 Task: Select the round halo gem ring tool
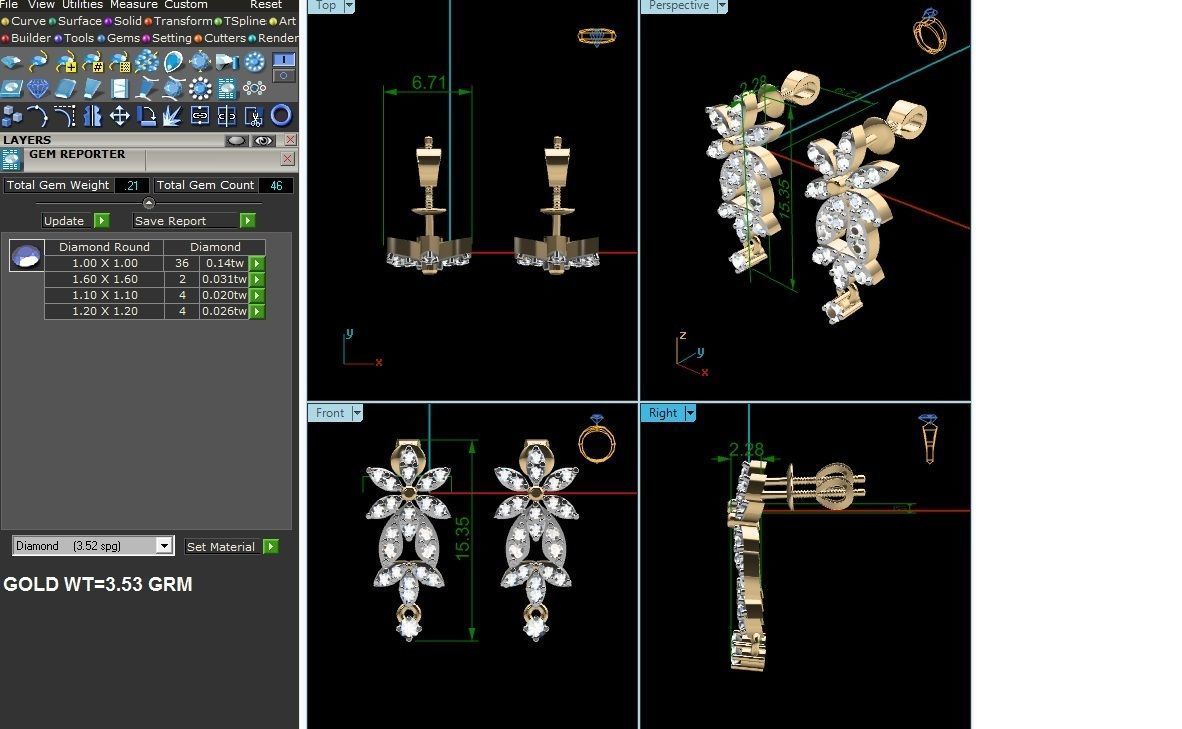click(255, 62)
